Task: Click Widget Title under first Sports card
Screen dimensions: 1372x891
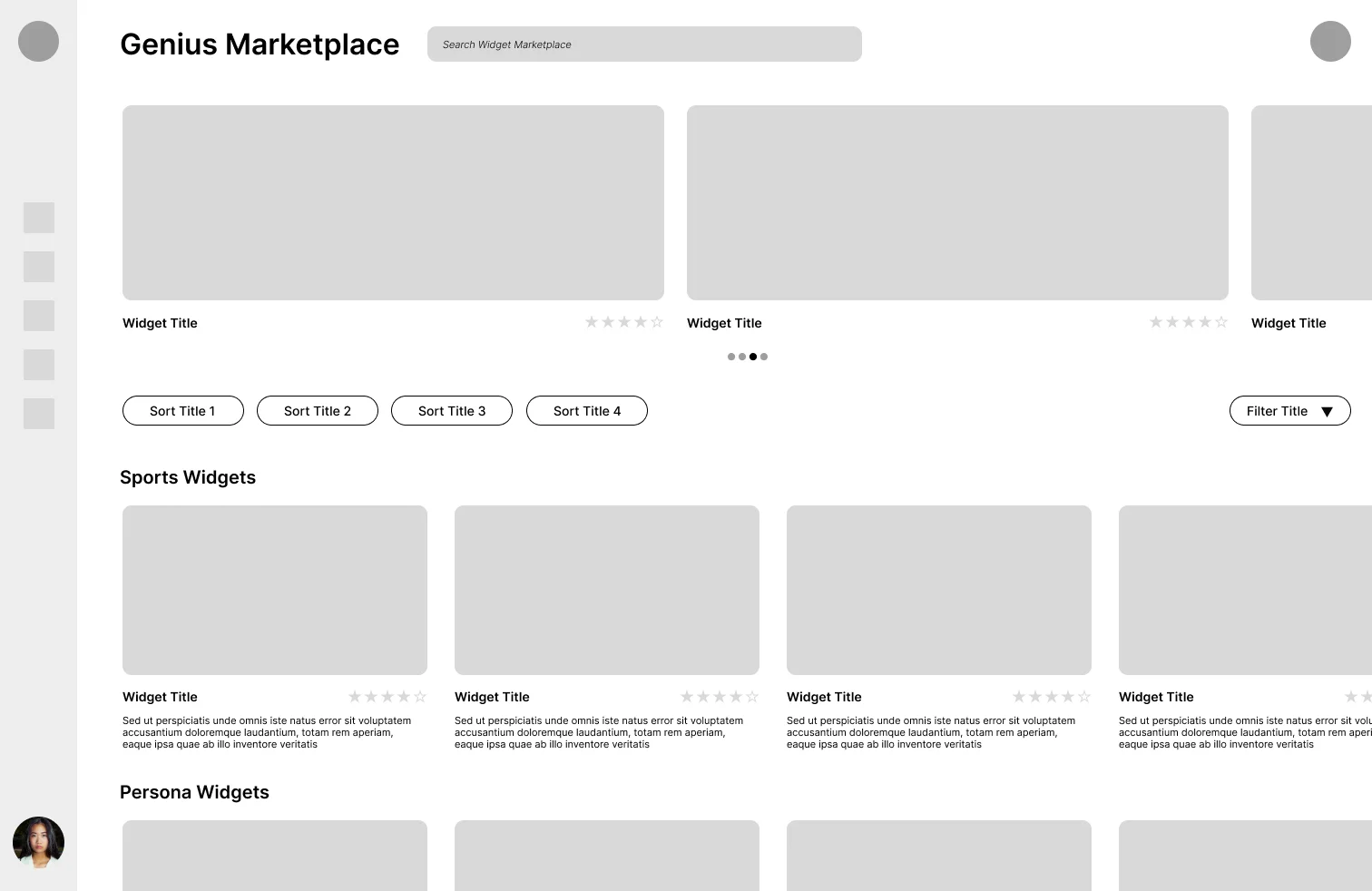Action: tap(160, 697)
